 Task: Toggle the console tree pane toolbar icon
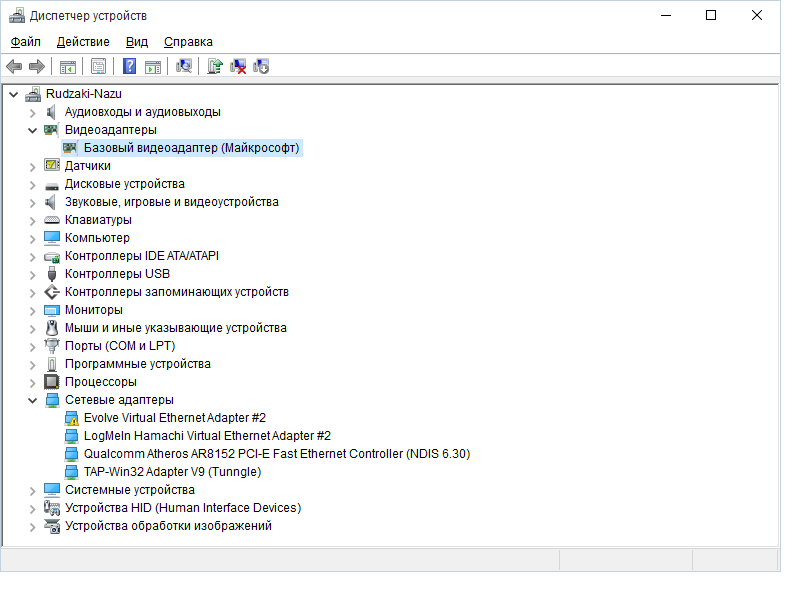[67, 66]
